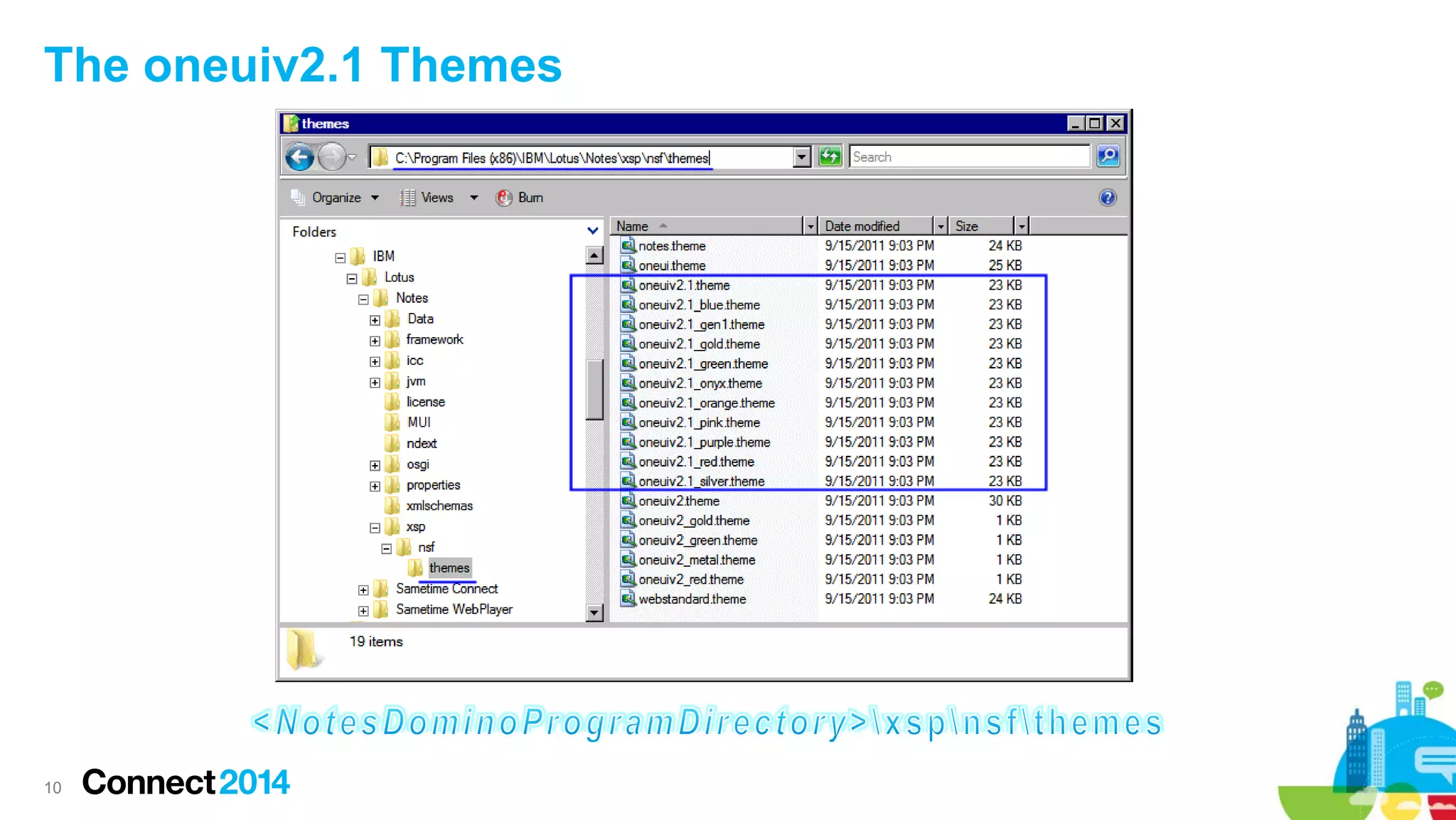Viewport: 1456px width, 820px height.
Task: Select the oneuiv2.1_gold.theme file
Action: (x=699, y=344)
